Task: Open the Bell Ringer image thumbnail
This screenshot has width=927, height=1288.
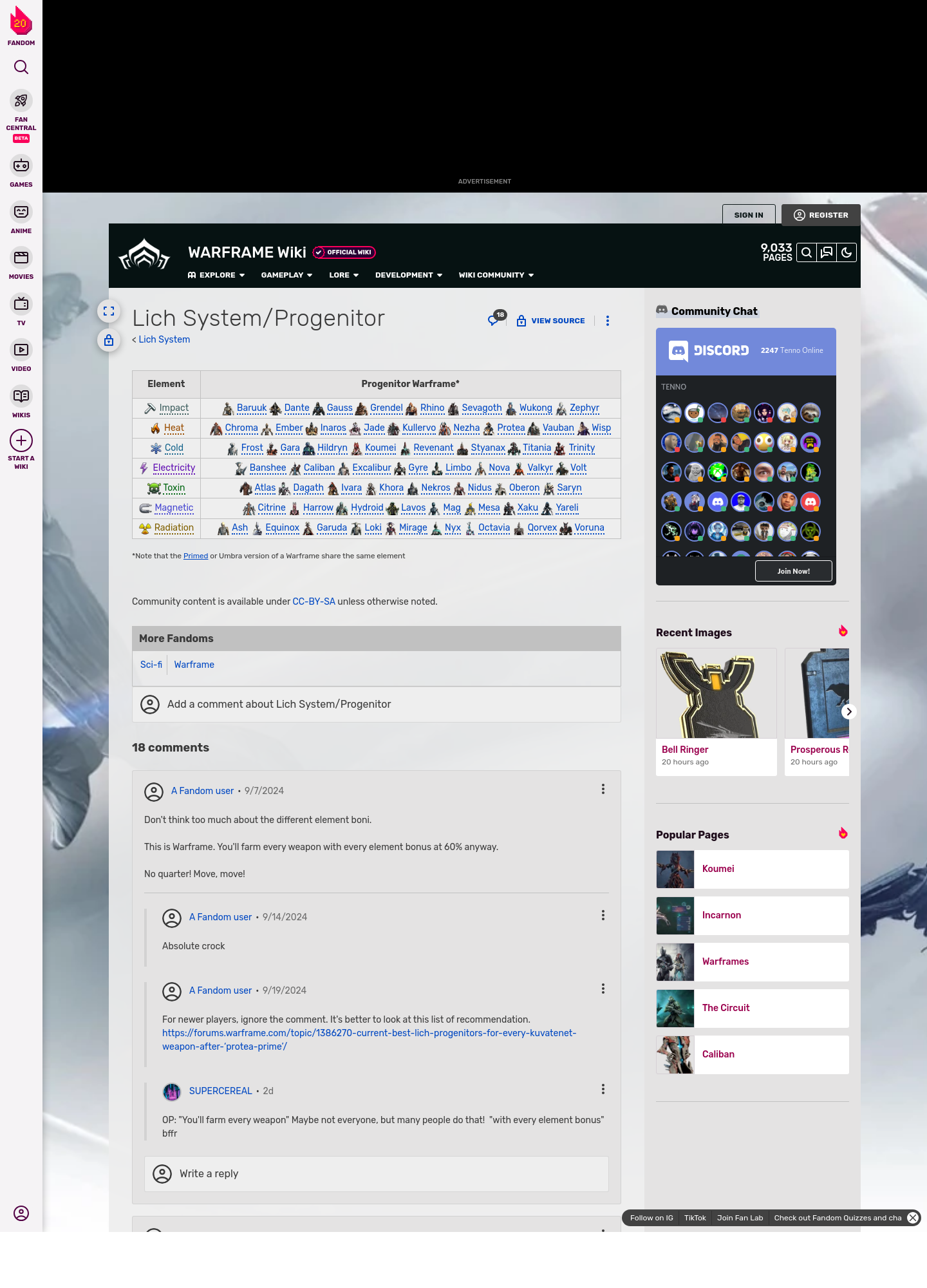Action: 716,694
